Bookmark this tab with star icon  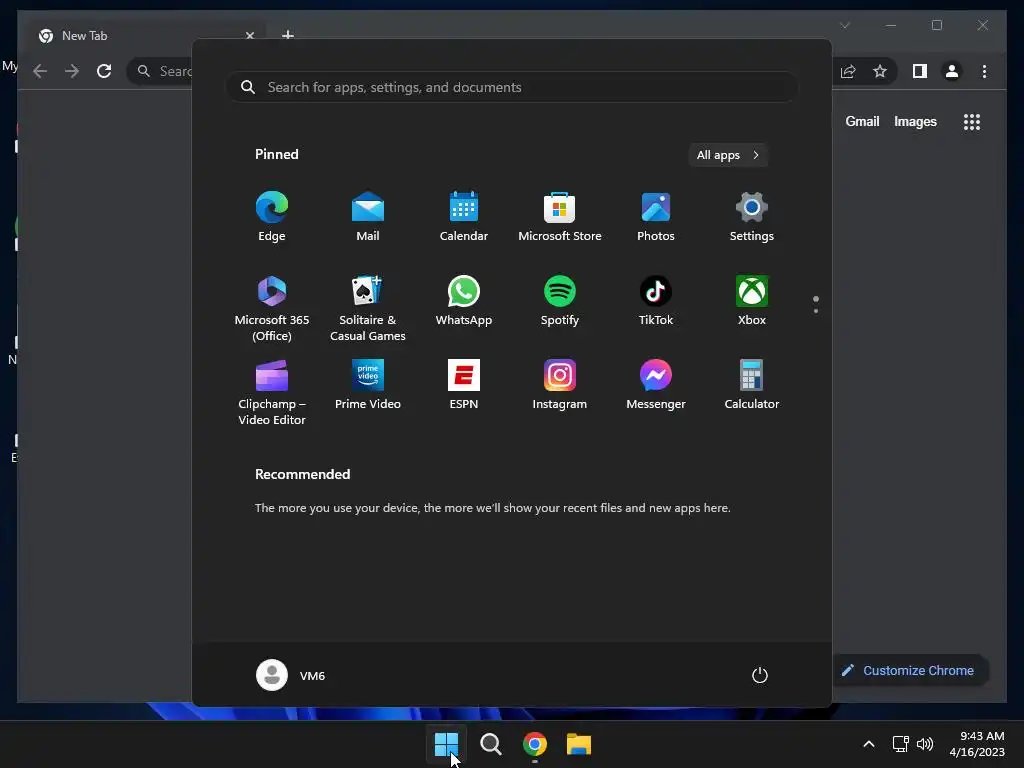[880, 71]
